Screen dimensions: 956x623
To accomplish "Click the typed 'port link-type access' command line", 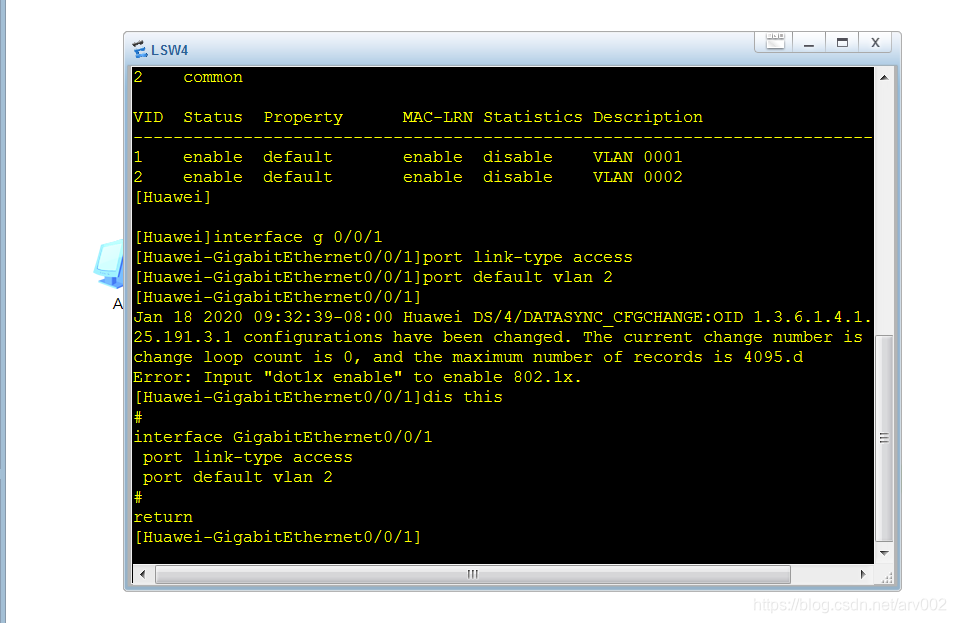I will (383, 257).
